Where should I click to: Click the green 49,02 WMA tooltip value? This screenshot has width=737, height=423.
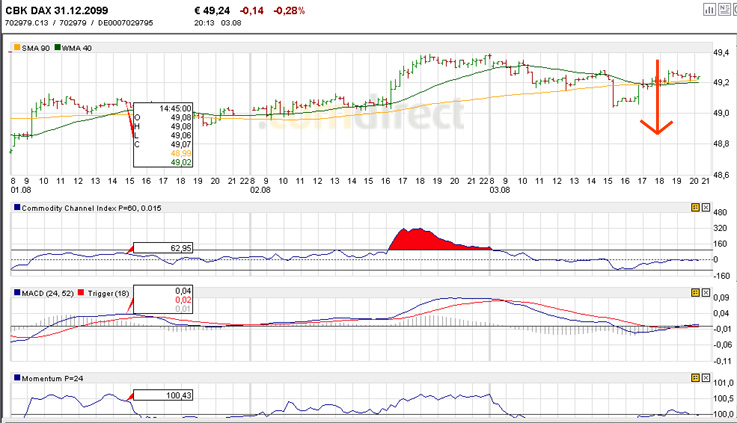(180, 162)
